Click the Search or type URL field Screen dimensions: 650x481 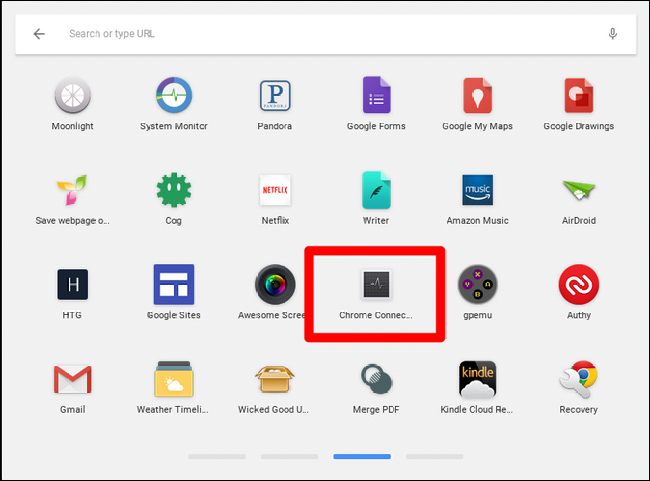click(326, 34)
